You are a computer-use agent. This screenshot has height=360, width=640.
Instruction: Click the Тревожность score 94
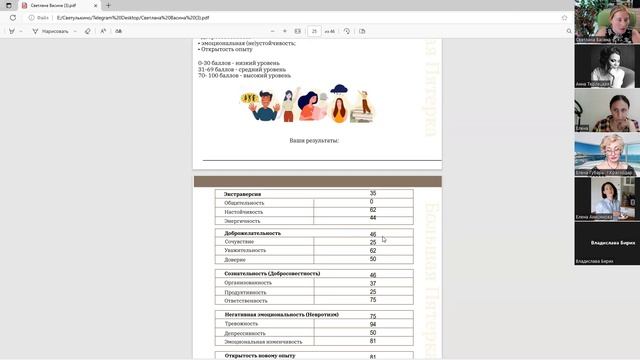click(x=373, y=324)
